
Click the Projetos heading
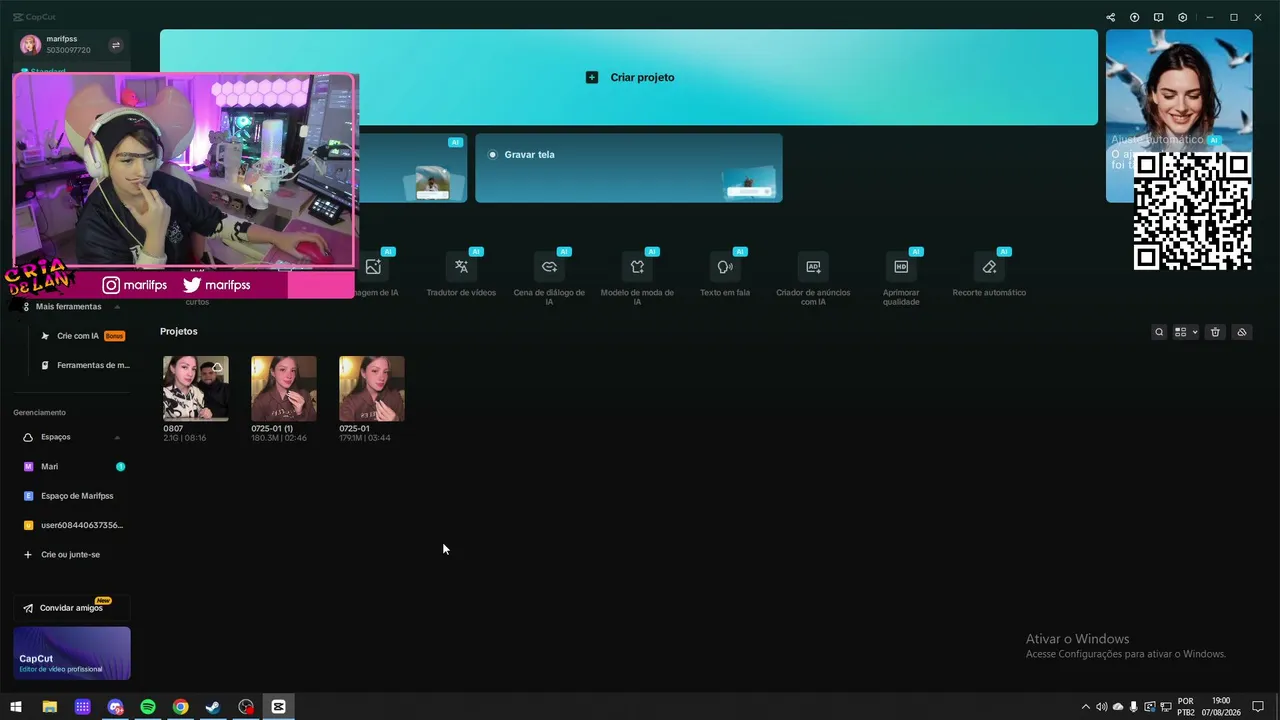click(179, 331)
